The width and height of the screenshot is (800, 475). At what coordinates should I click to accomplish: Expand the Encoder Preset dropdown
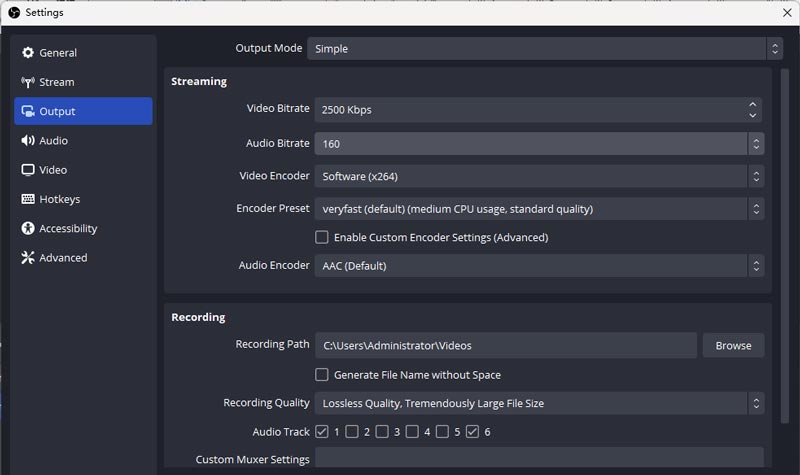pos(538,209)
